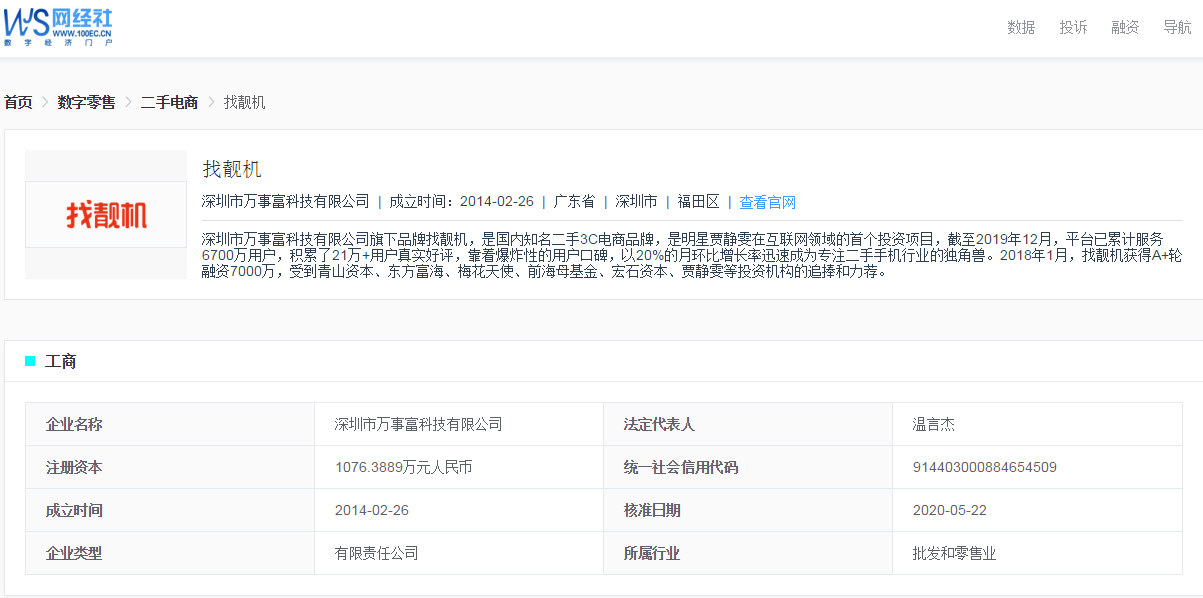Click 914403000884654509 credit code
Viewport: 1203px width, 598px height.
[985, 467]
